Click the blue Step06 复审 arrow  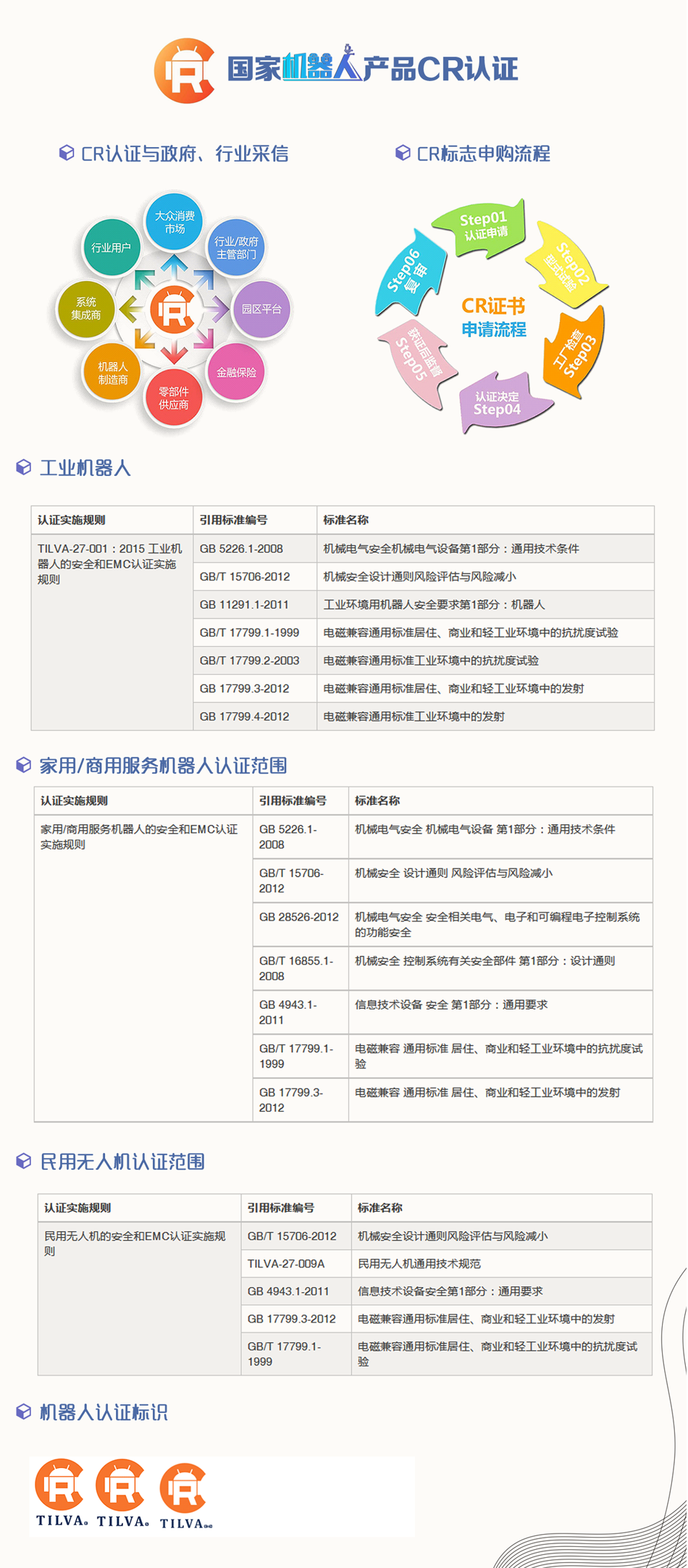[x=410, y=274]
